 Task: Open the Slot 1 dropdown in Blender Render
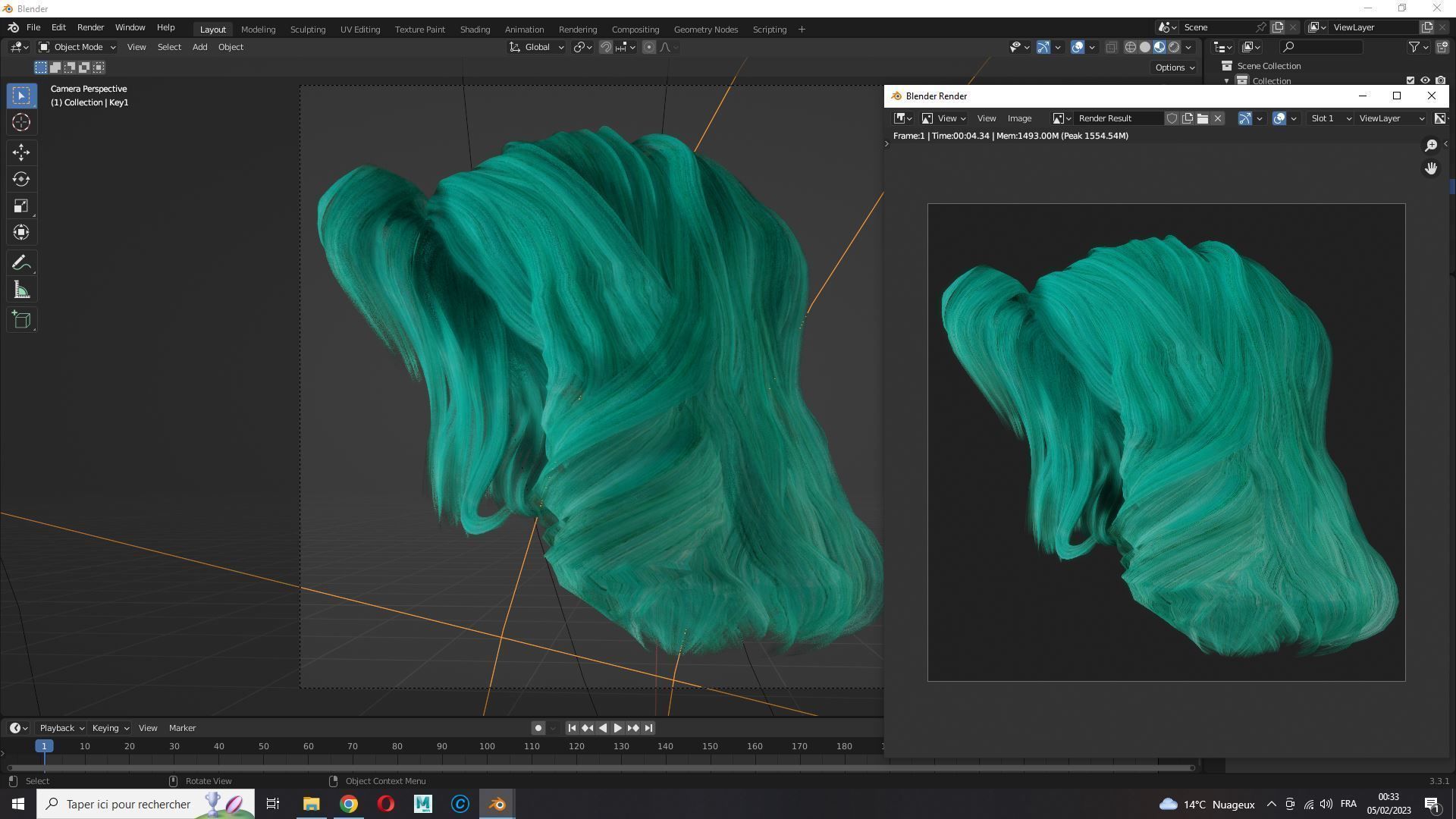point(1331,118)
